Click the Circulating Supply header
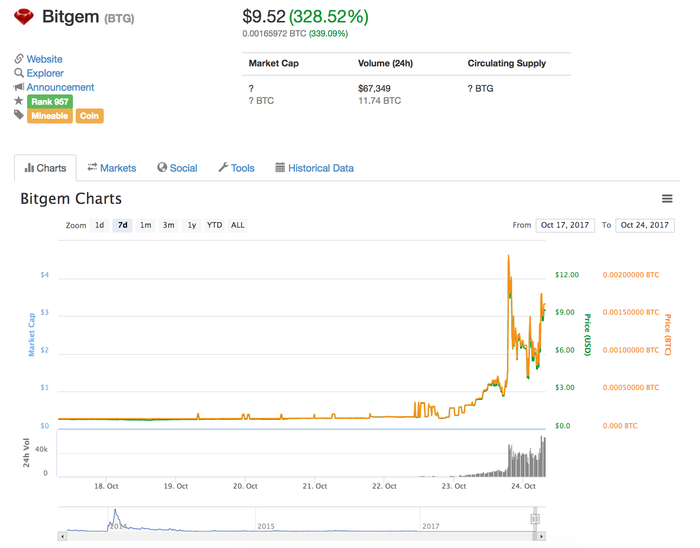 [507, 63]
